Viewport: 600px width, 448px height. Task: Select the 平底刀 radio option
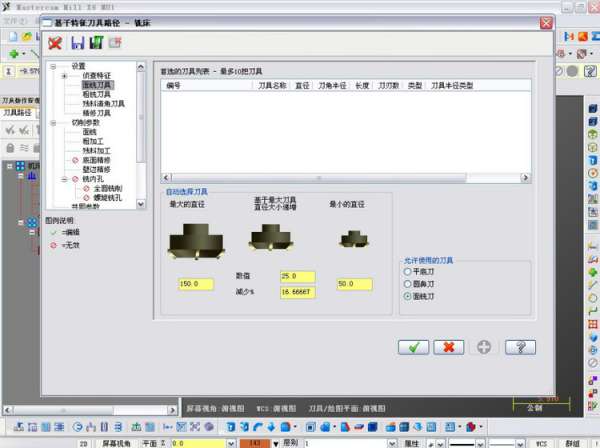pyautogui.click(x=419, y=272)
